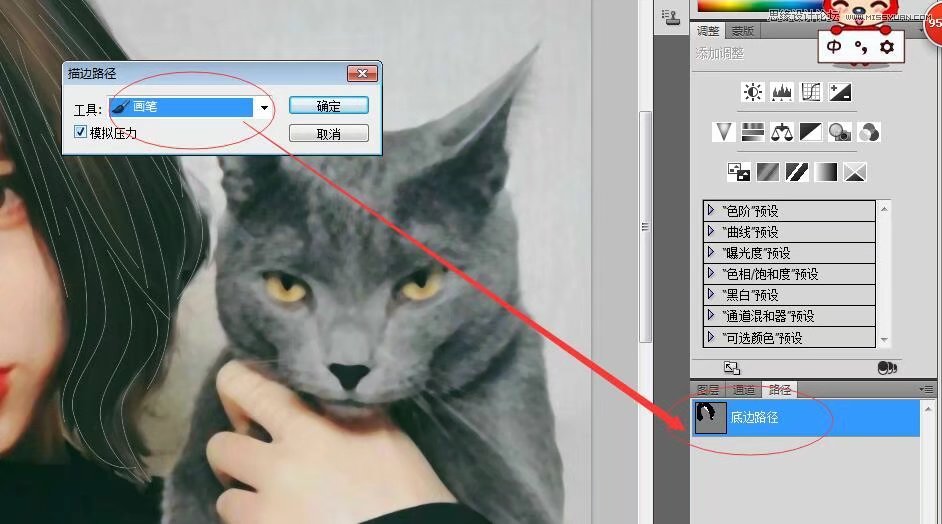Click the Paths panel scroll up arrow
The width and height of the screenshot is (942, 524).
[x=928, y=409]
